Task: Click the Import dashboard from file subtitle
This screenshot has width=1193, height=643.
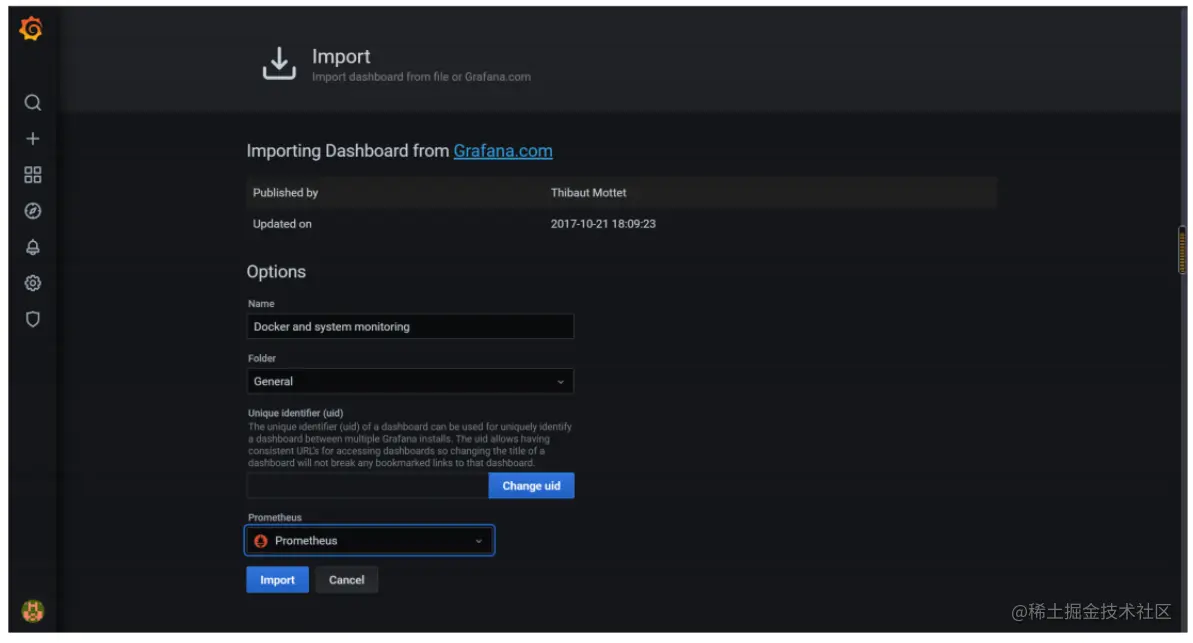Action: (422, 77)
